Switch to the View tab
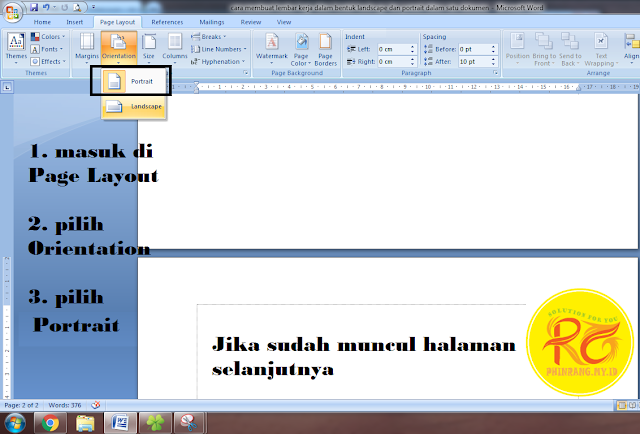The height and width of the screenshot is (434, 640). (x=284, y=22)
